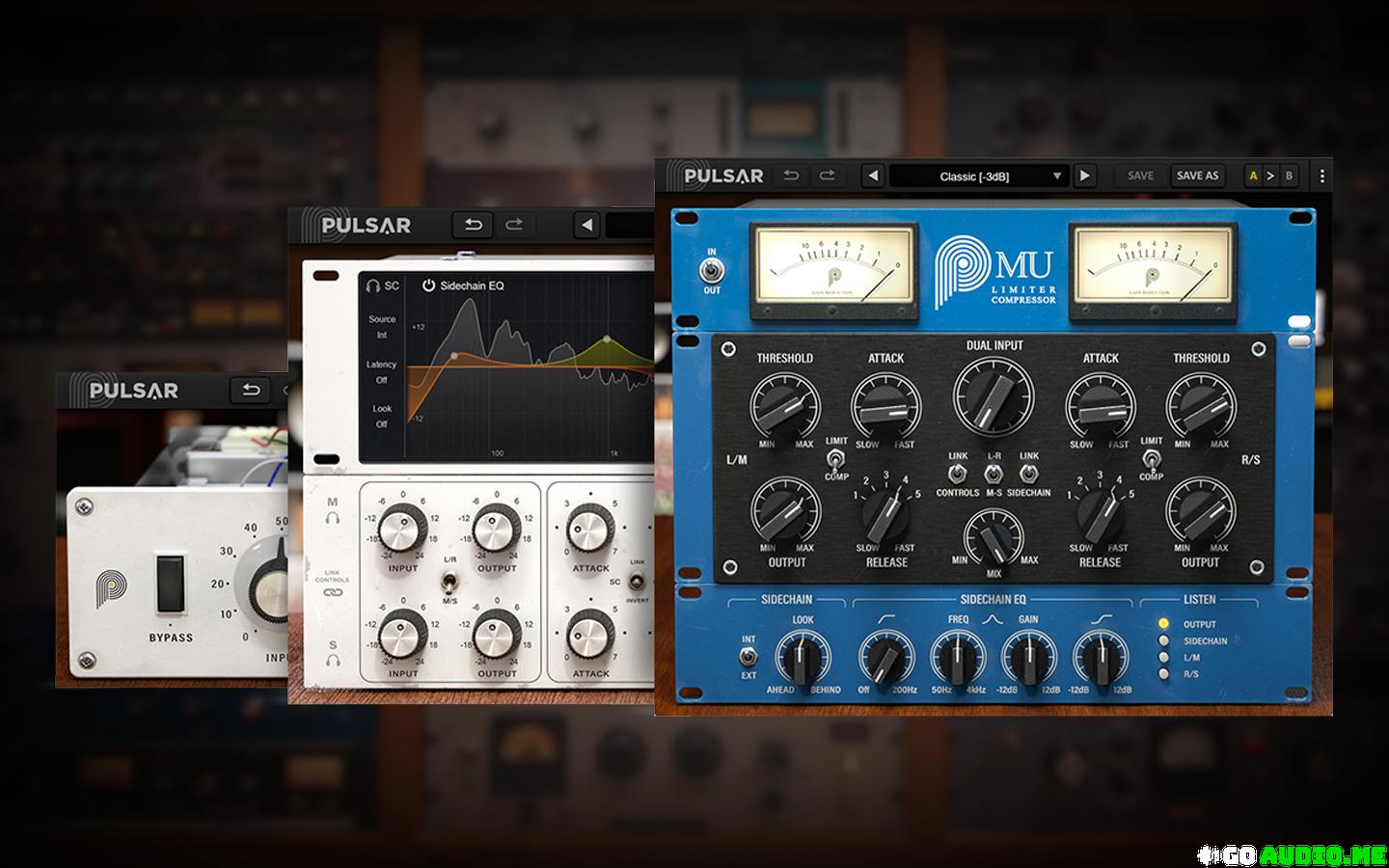Viewport: 1389px width, 868px height.
Task: Select OUTPUT in the Listen section
Action: [1164, 624]
